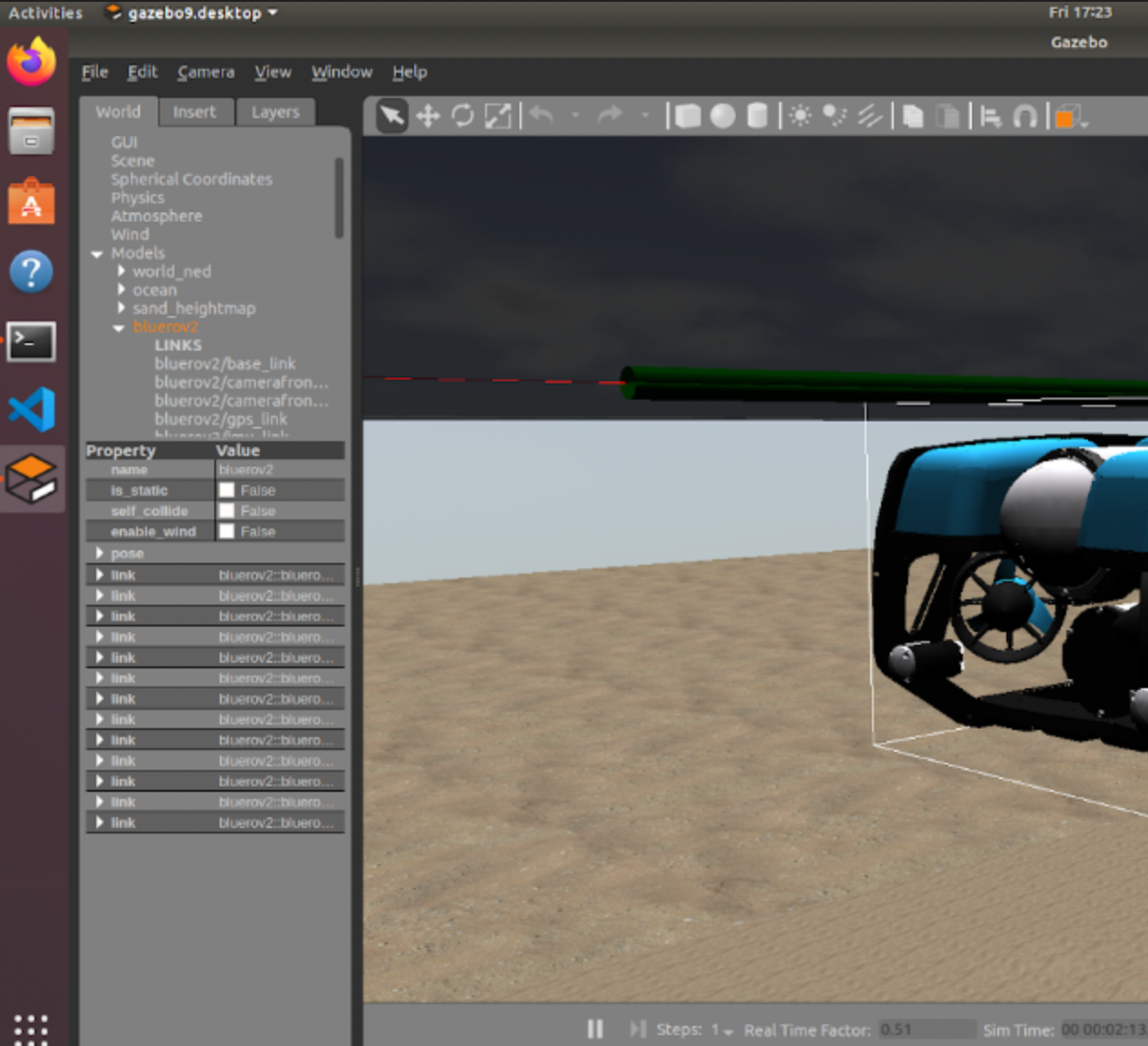Open Ubuntu Software from the dock

pyautogui.click(x=32, y=201)
